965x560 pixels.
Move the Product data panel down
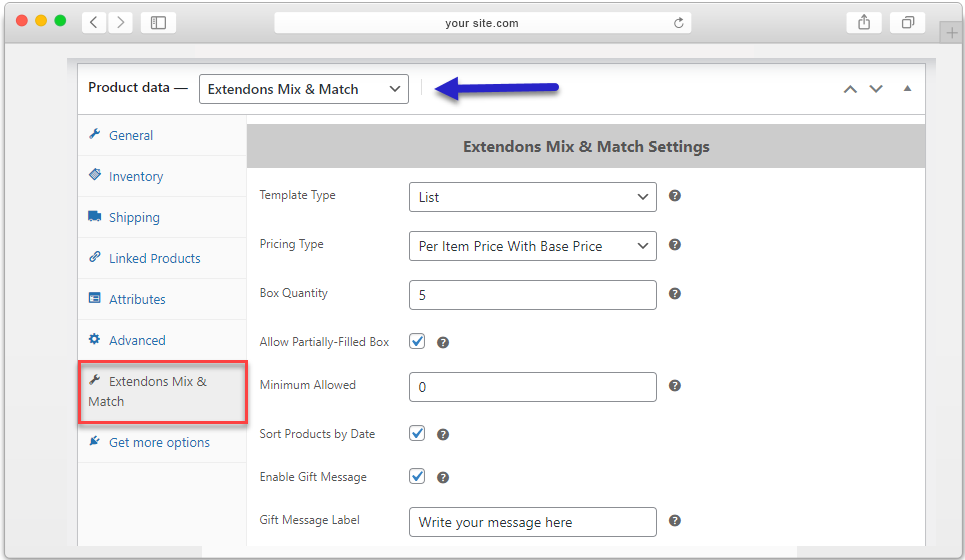click(876, 89)
